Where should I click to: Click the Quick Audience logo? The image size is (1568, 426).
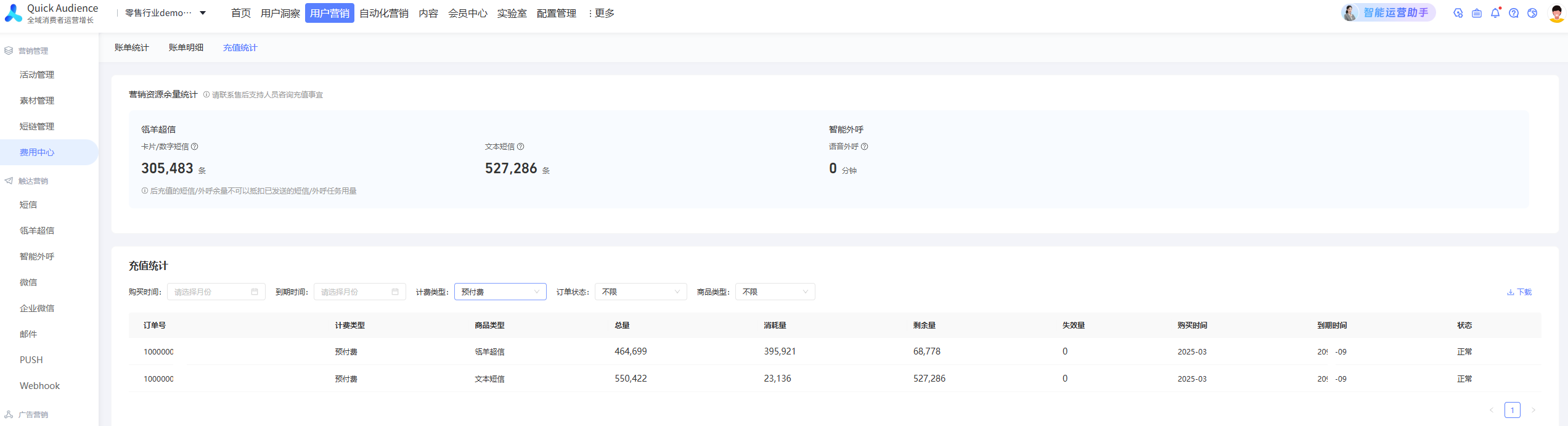tap(51, 13)
